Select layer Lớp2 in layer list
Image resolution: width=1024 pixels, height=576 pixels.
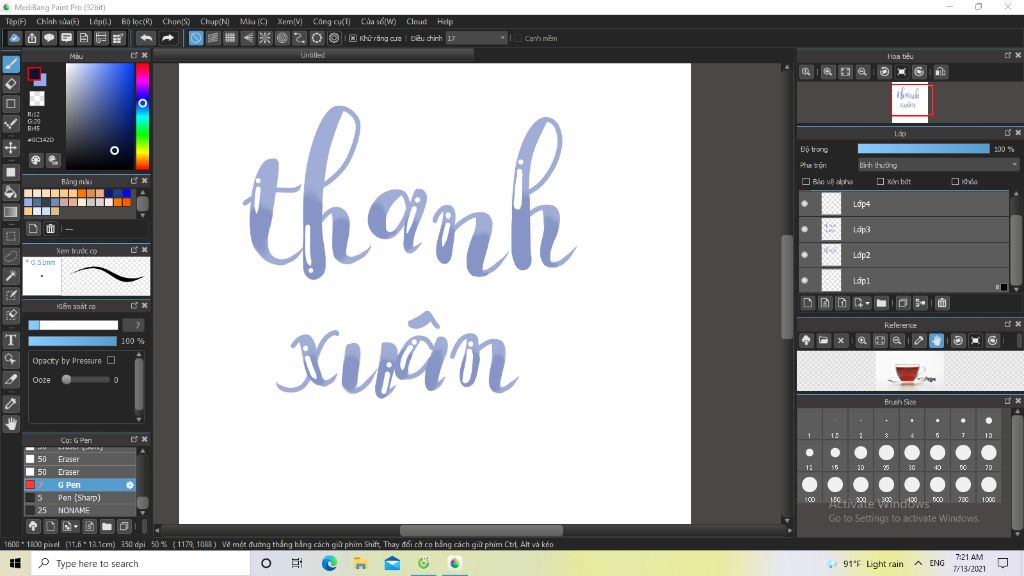[904, 255]
